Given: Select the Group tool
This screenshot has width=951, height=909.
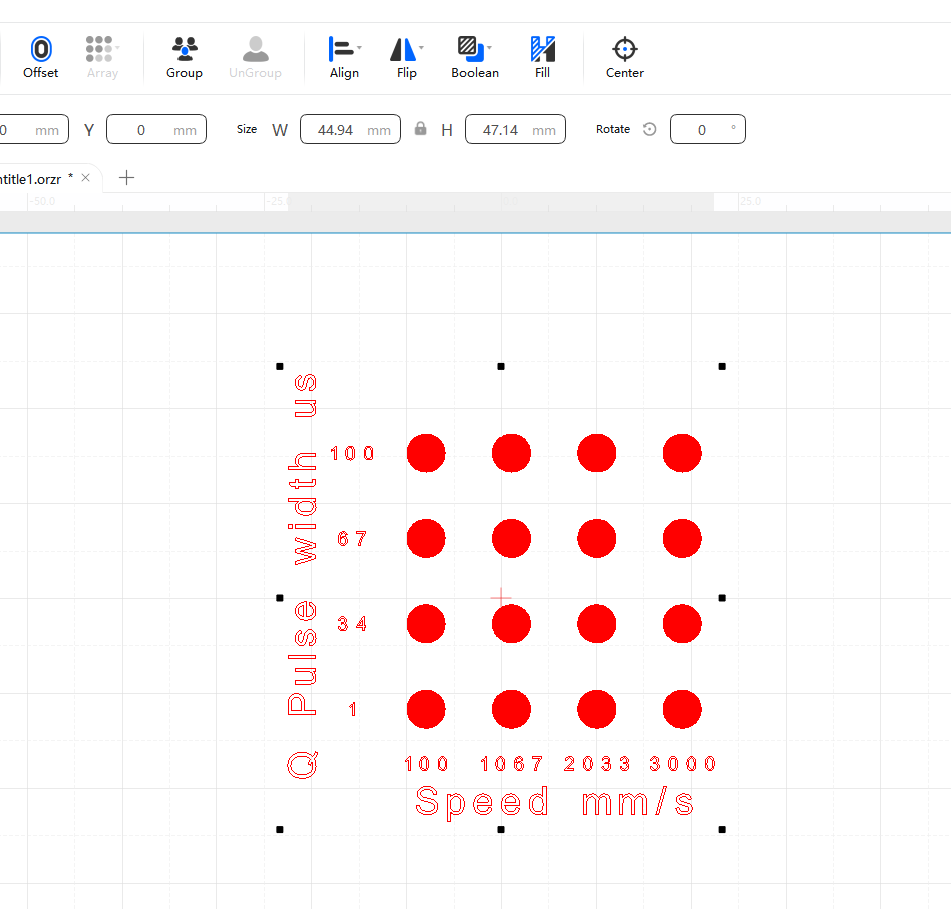Looking at the screenshot, I should click(x=184, y=49).
